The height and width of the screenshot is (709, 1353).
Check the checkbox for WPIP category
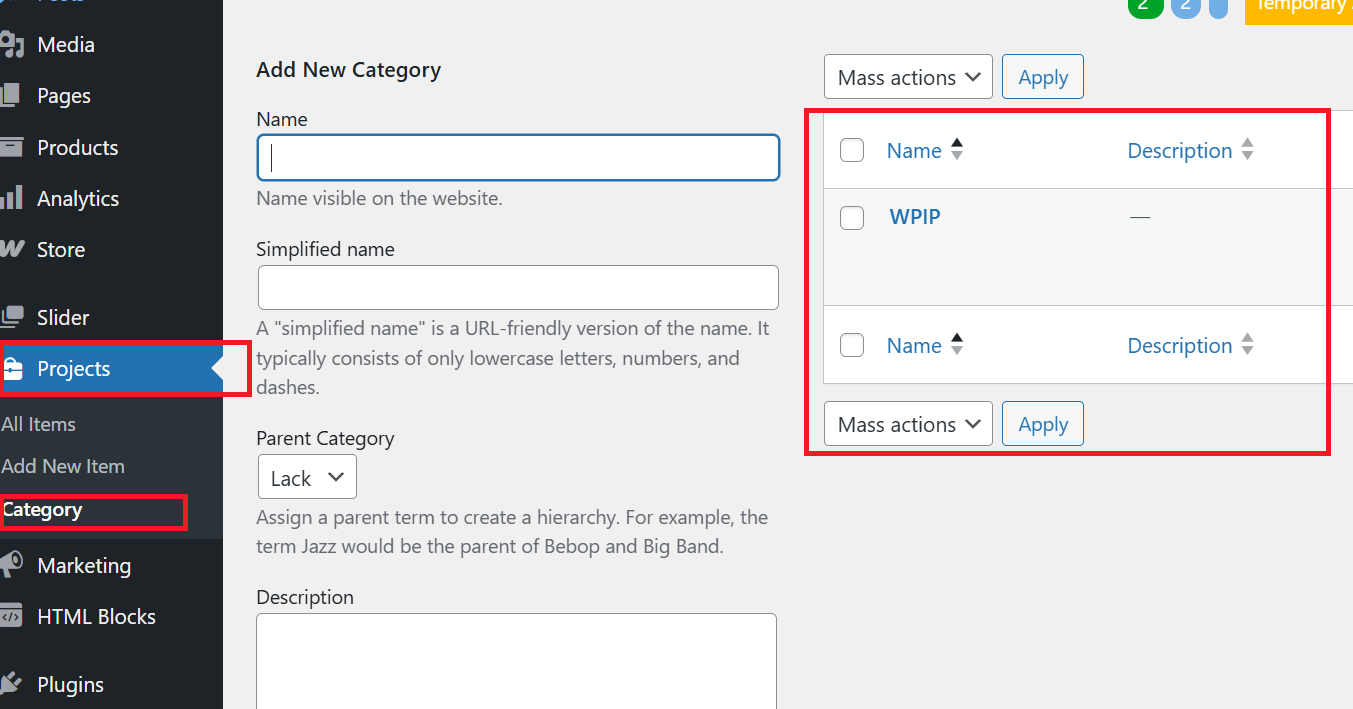pos(852,218)
